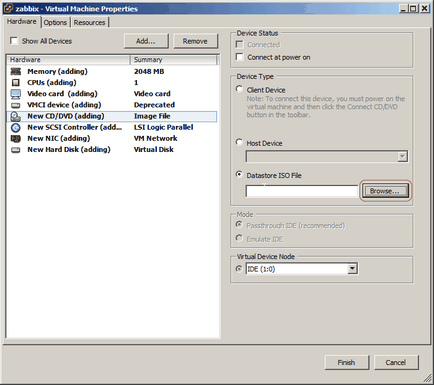The image size is (434, 385).
Task: Select Emulate IDE mode
Action: (x=239, y=238)
